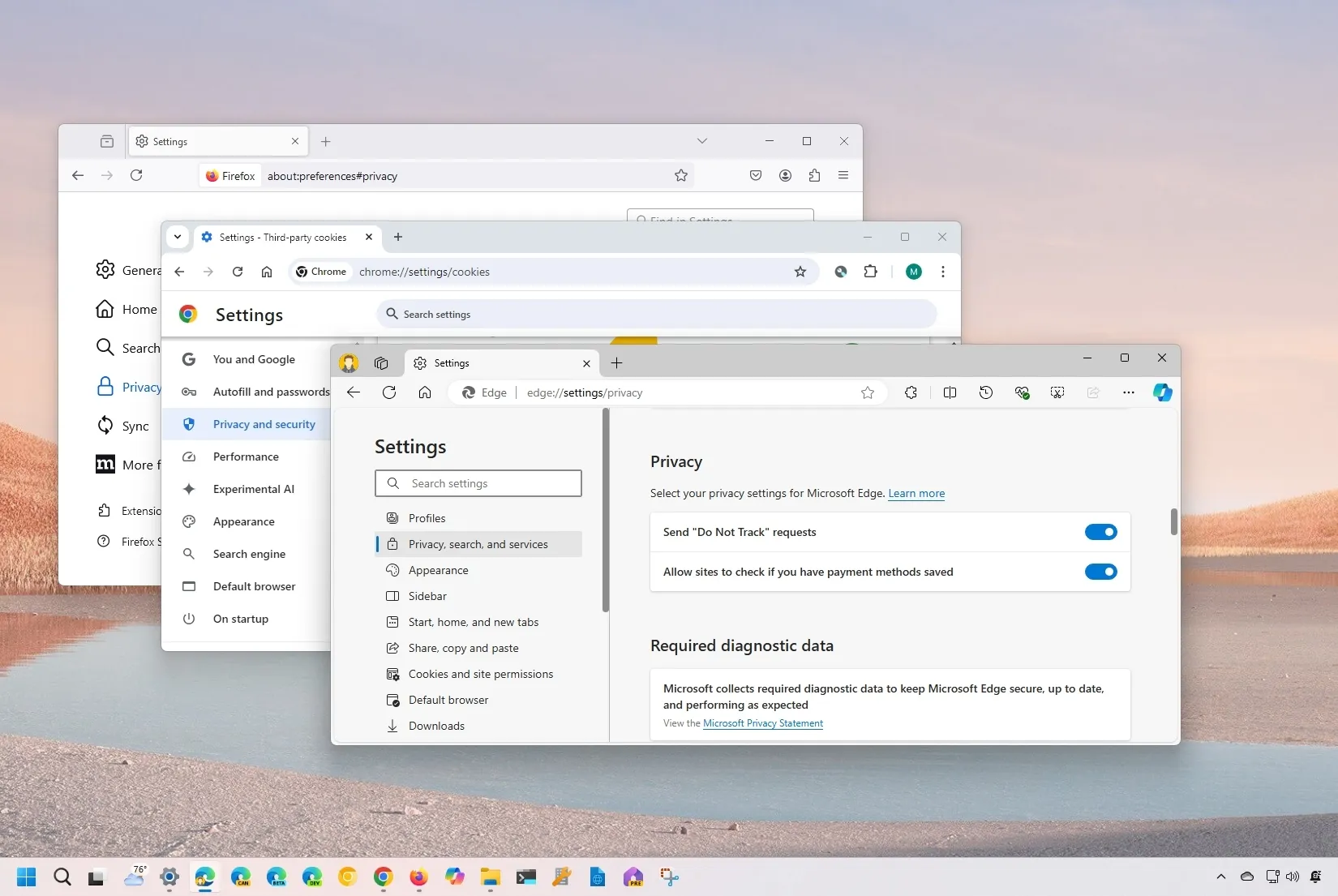Open new tab in Chrome window
This screenshot has height=896, width=1338.
click(398, 237)
